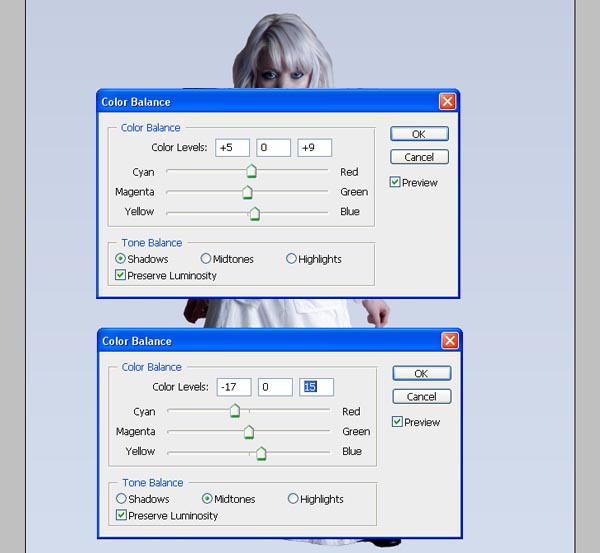Click the +9 color level field
Image resolution: width=600 pixels, height=553 pixels.
[x=315, y=148]
